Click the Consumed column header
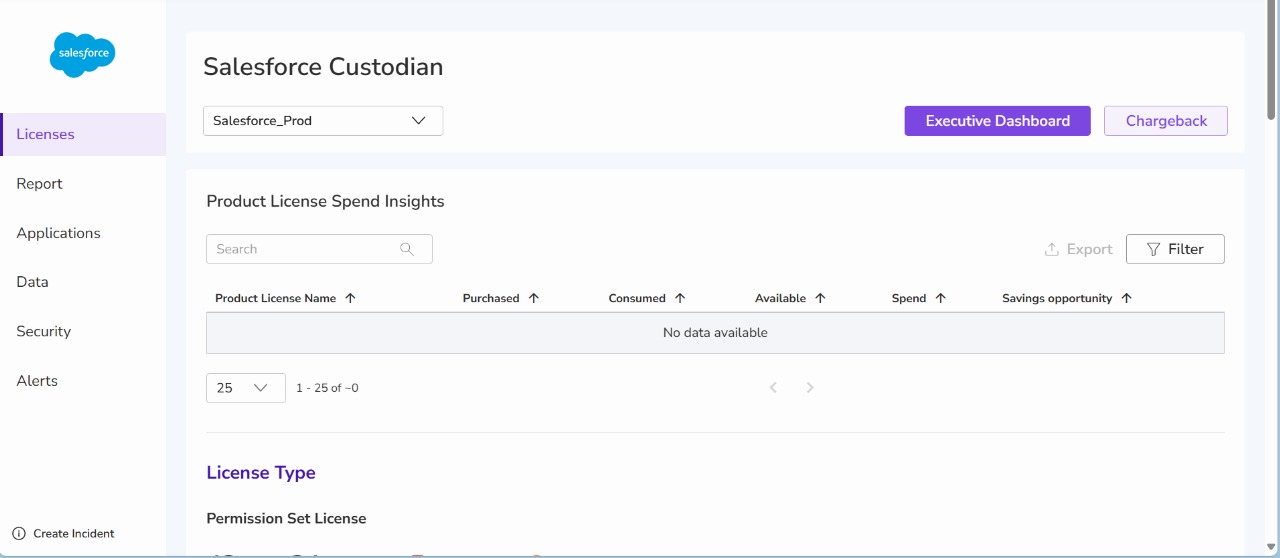The width and height of the screenshot is (1280, 558). coord(637,298)
